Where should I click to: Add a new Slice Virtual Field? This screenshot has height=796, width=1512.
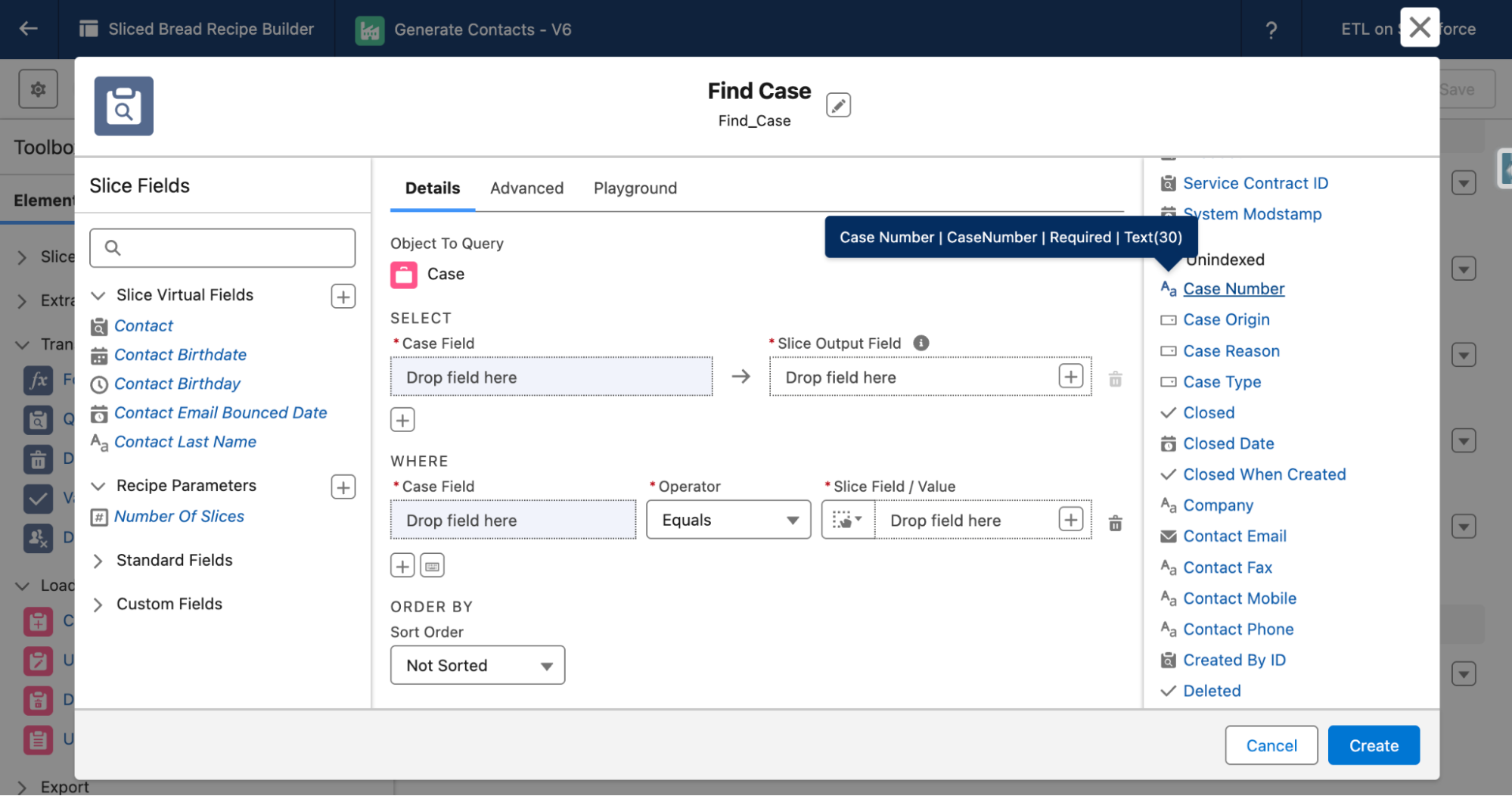click(343, 297)
